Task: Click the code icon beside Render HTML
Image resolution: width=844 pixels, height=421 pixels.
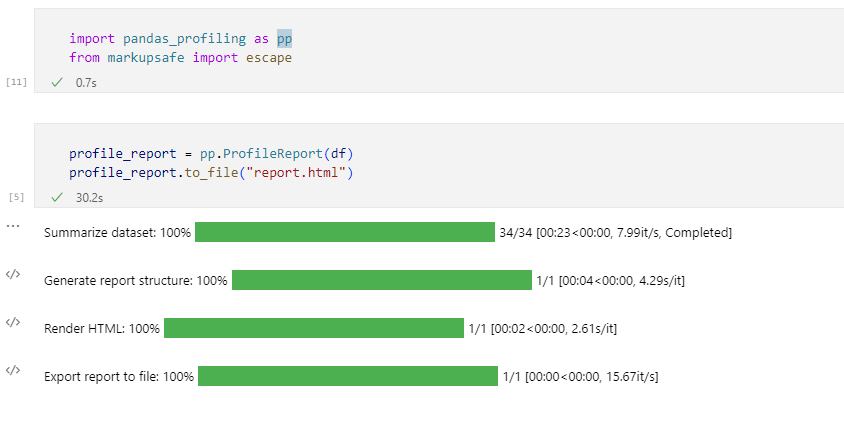Action: 13,322
